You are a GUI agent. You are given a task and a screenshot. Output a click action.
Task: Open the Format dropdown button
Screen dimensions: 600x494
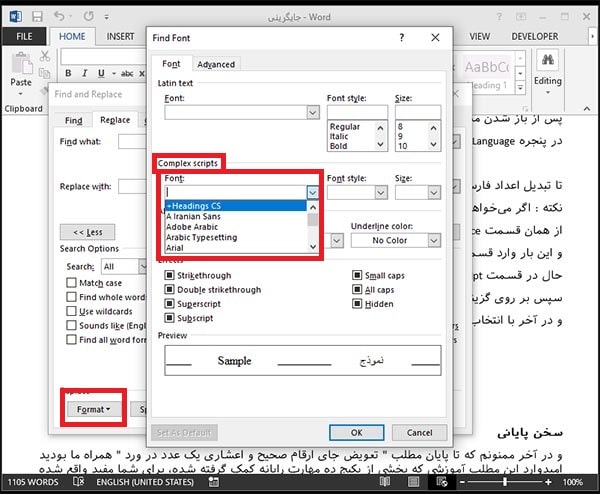pos(93,409)
